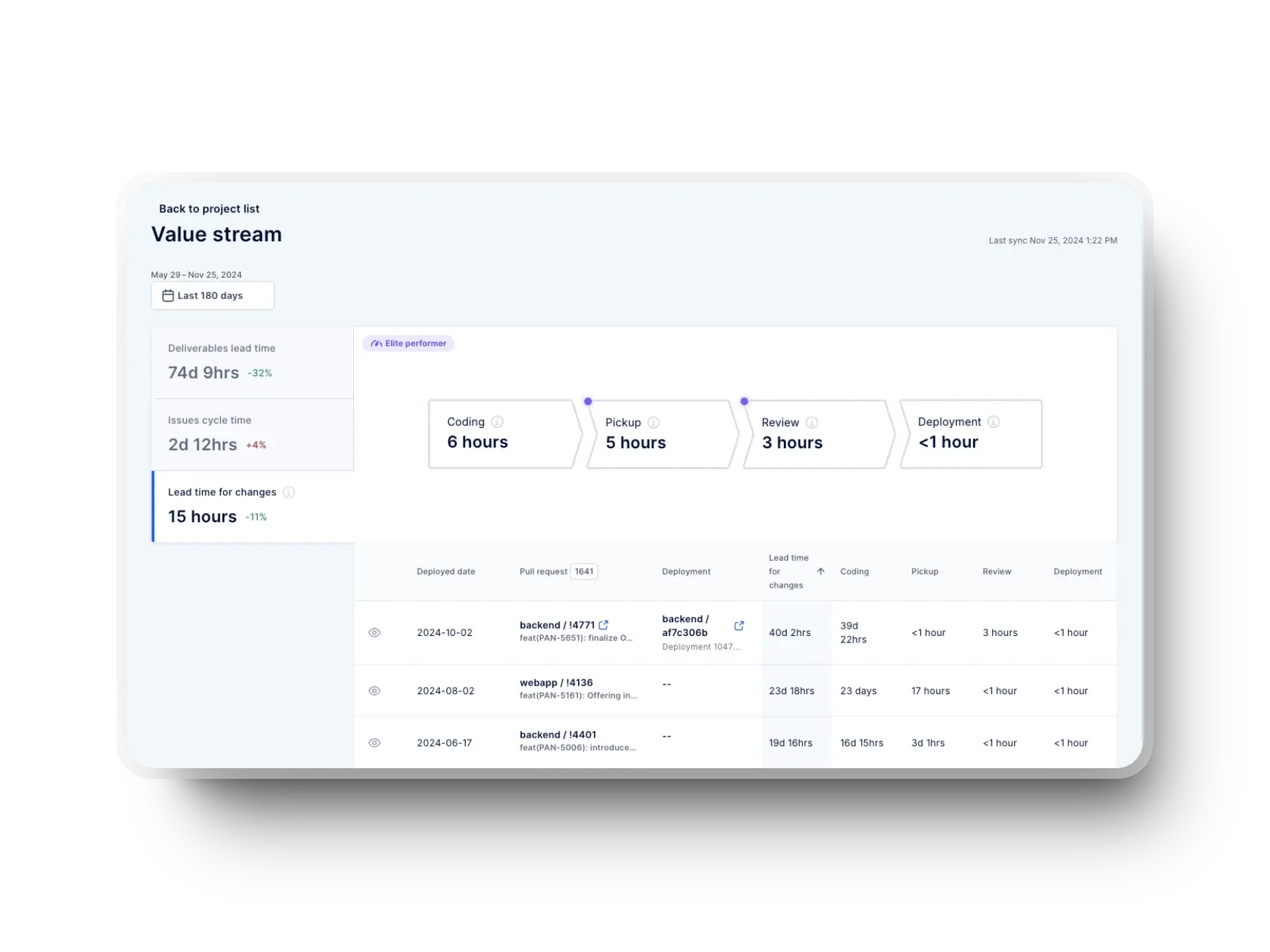Toggle sort order on Lead time for changes column

point(820,571)
